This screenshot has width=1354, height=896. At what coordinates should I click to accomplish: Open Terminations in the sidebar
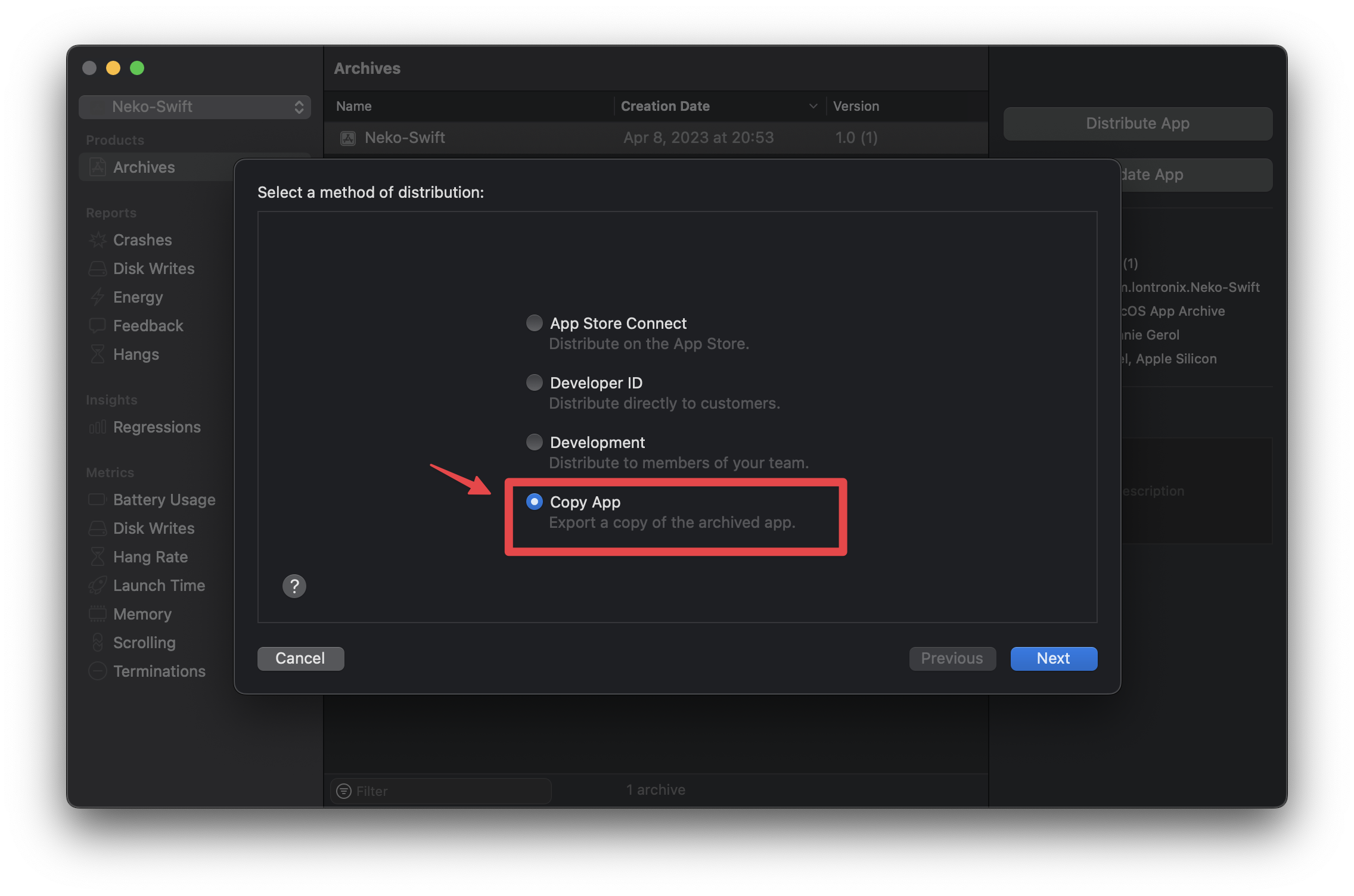pos(159,671)
